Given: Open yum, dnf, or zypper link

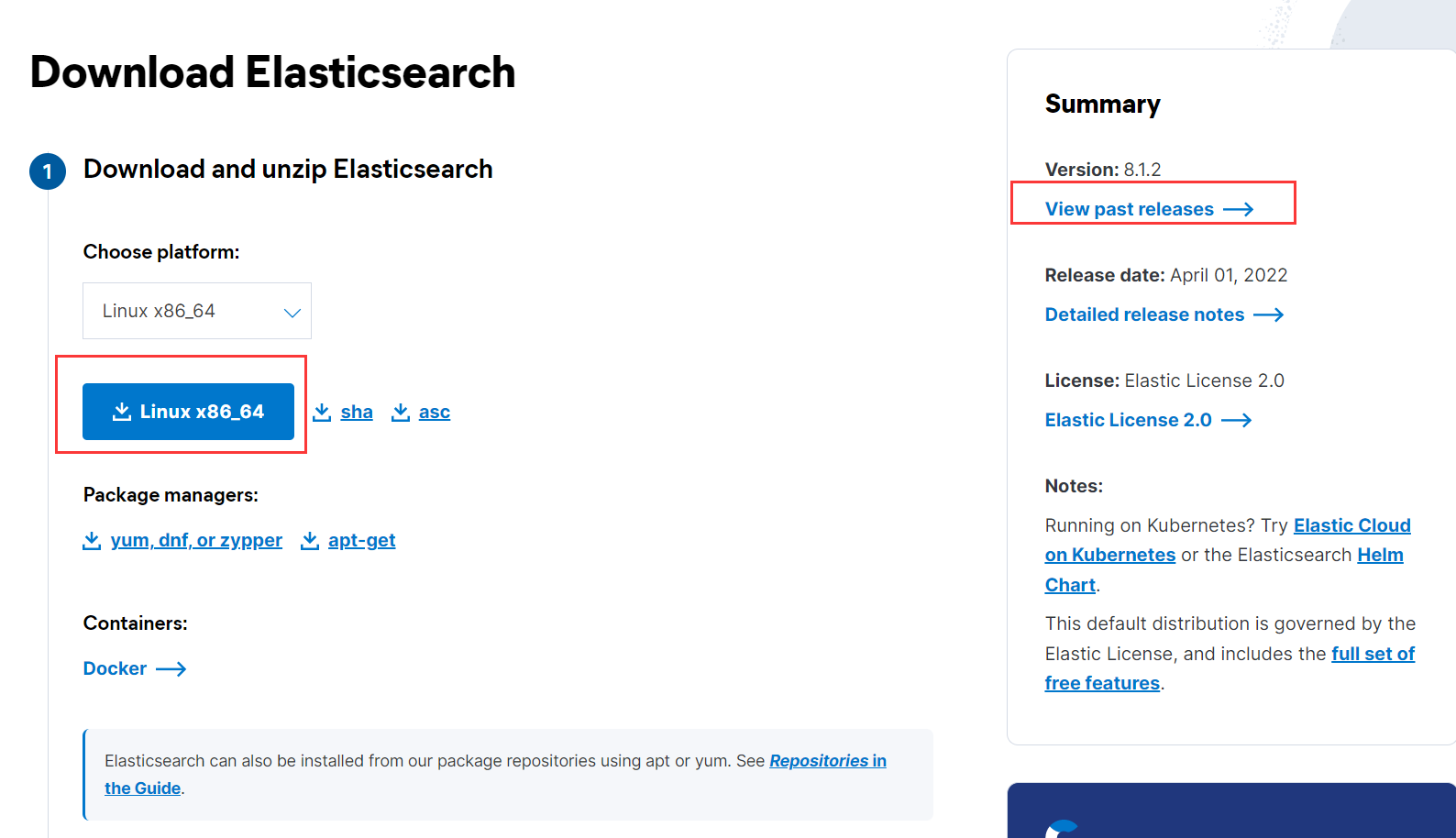Looking at the screenshot, I should pyautogui.click(x=196, y=541).
